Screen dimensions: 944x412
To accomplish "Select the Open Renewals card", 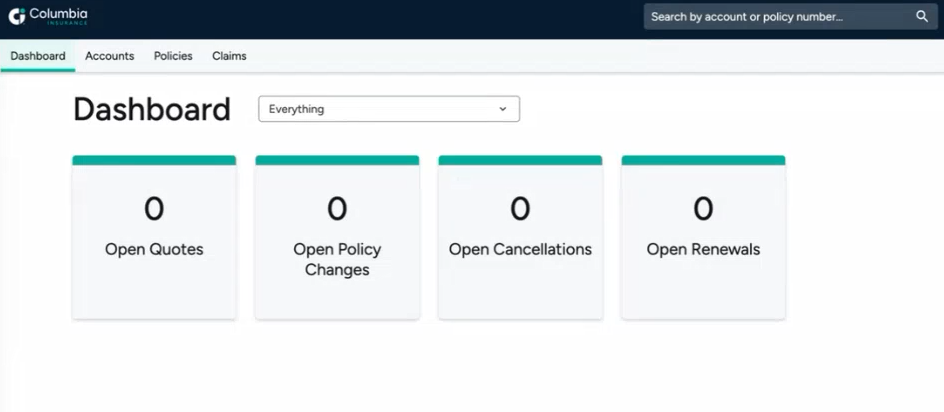I will (x=703, y=237).
